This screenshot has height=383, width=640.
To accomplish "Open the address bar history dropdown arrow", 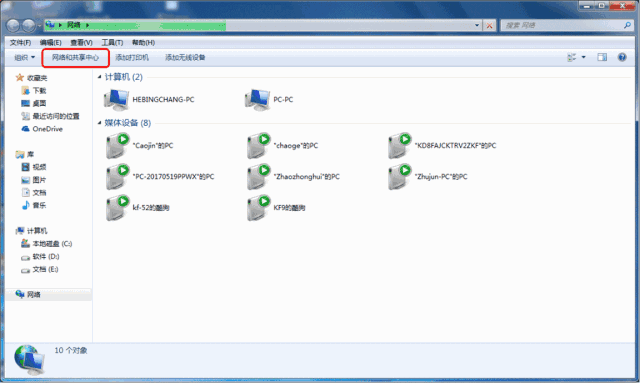I will [477, 25].
